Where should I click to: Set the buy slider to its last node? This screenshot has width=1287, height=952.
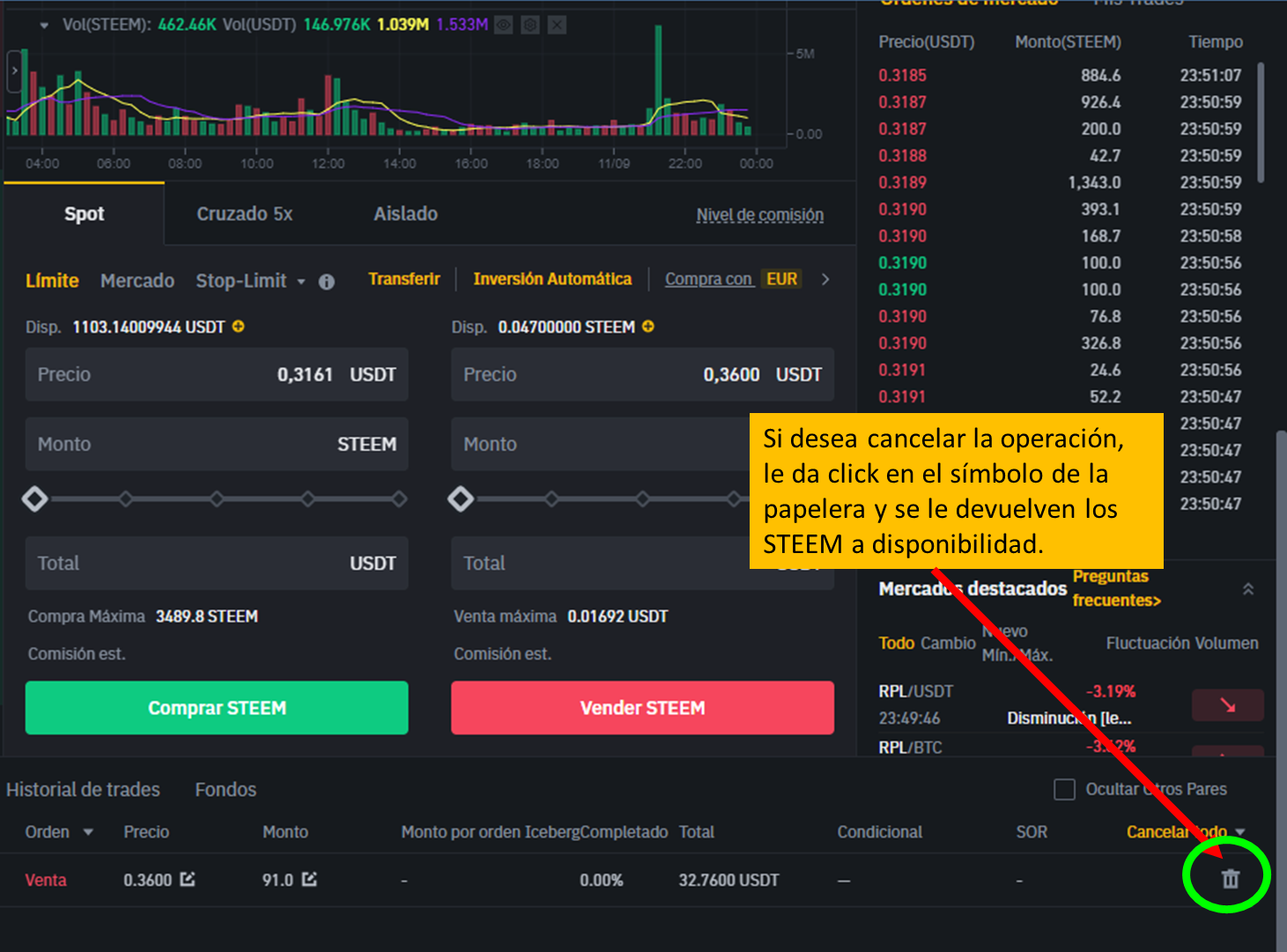399,499
